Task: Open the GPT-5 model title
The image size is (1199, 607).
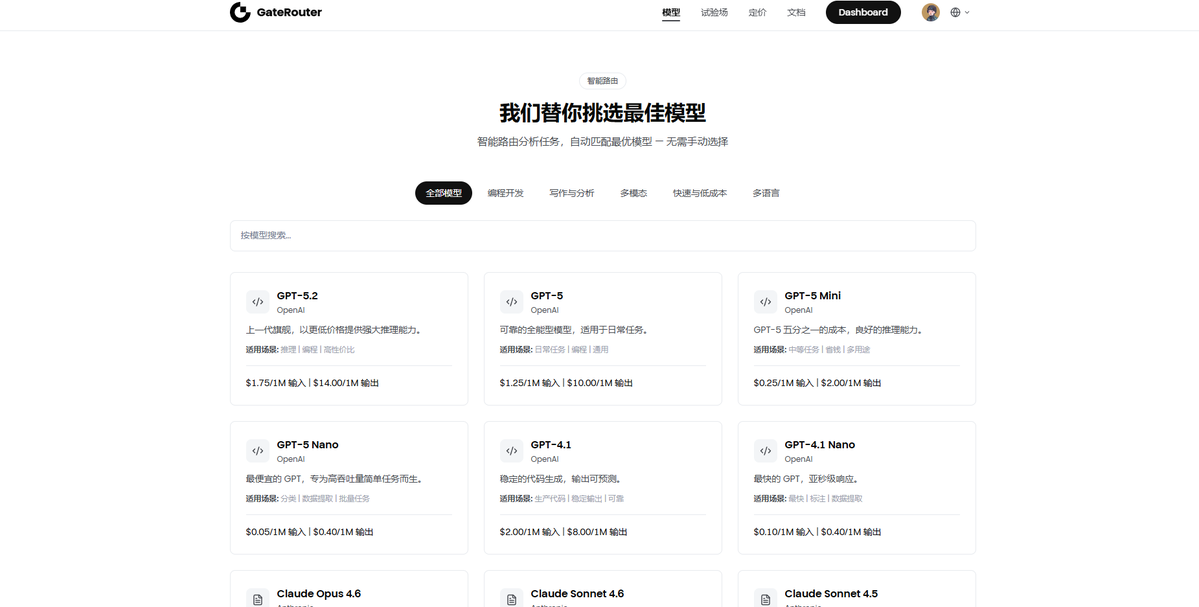Action: [547, 296]
